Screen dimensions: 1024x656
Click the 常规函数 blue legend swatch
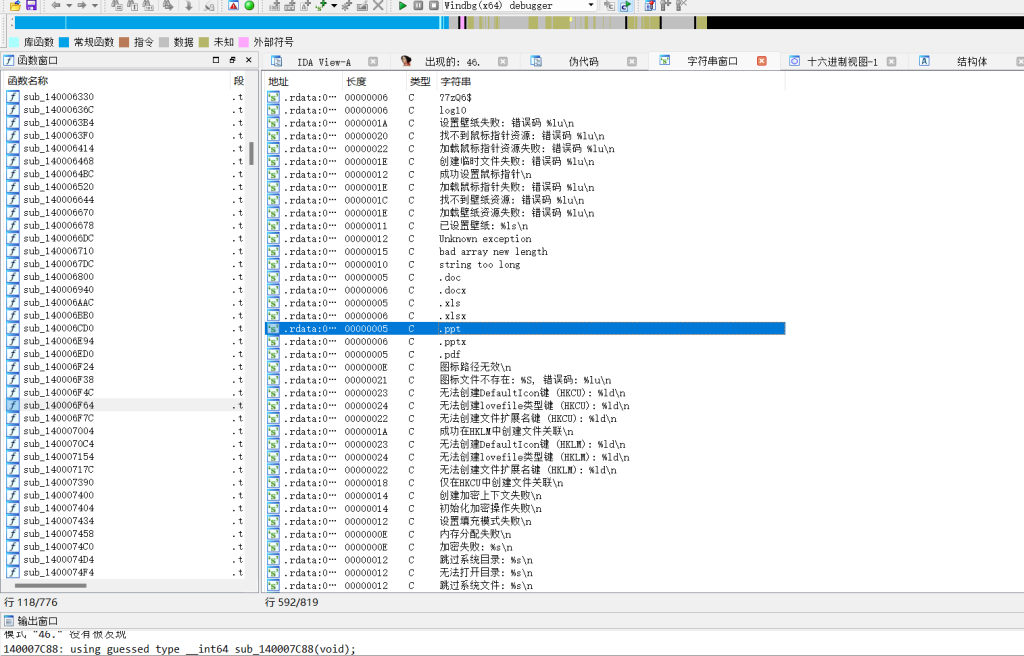point(64,42)
